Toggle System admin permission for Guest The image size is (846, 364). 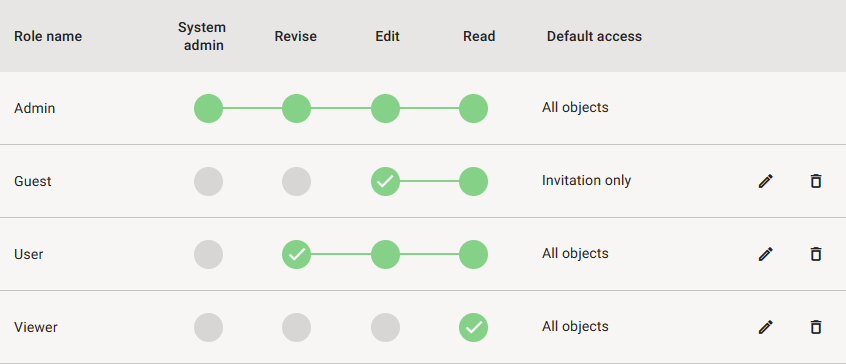coord(208,181)
